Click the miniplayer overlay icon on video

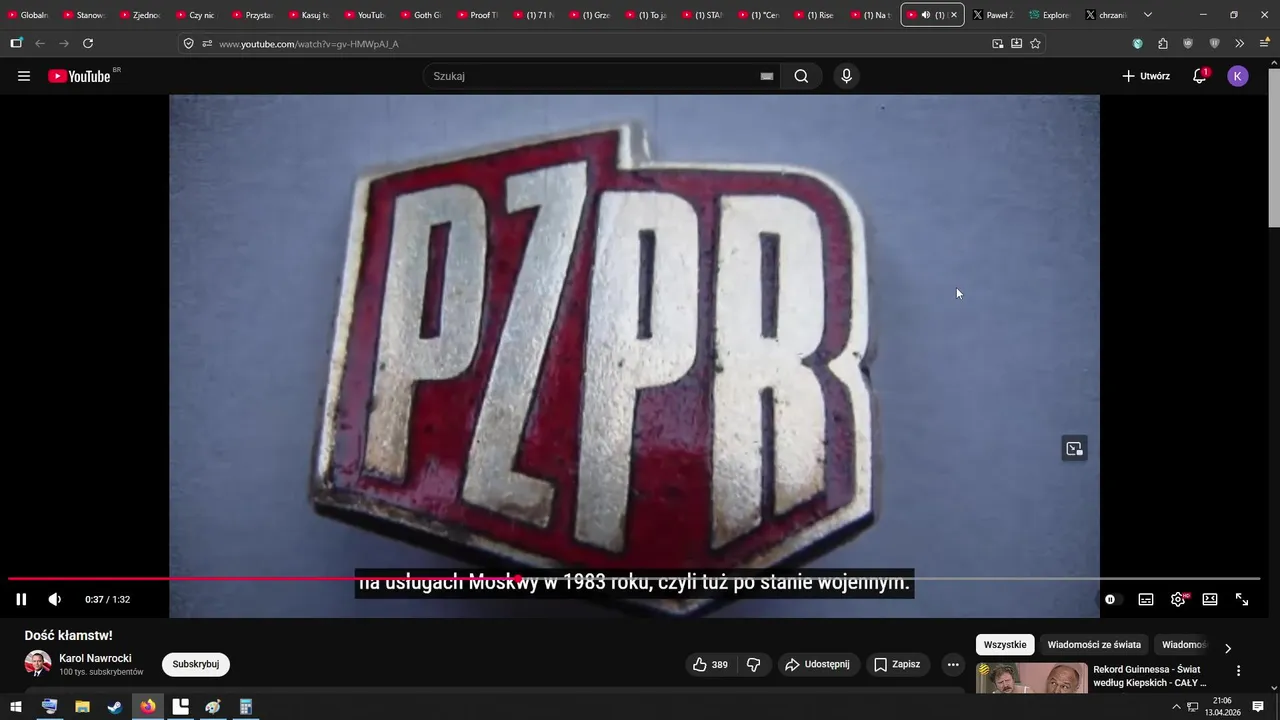tap(1074, 449)
